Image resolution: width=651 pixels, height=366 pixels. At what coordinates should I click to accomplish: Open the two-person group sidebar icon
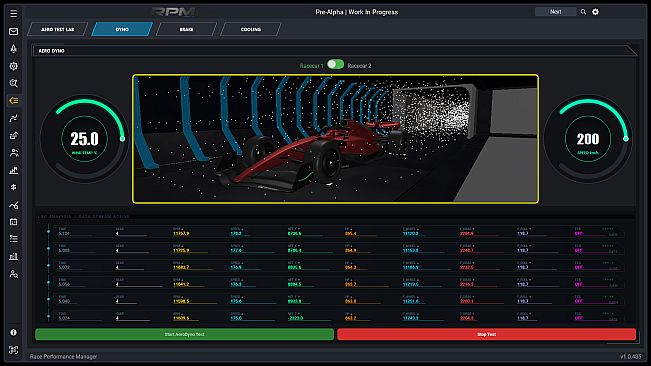point(13,274)
